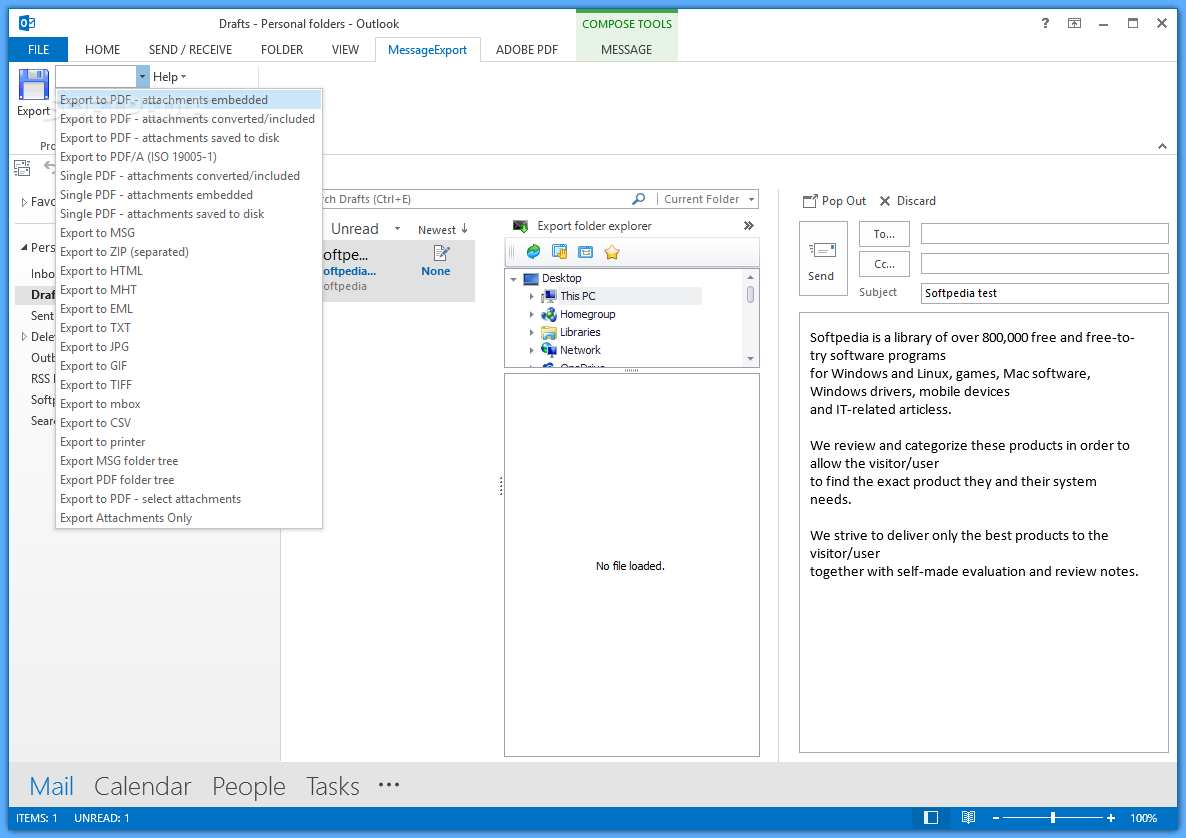Adjust the zoom slider handle

(x=1053, y=818)
